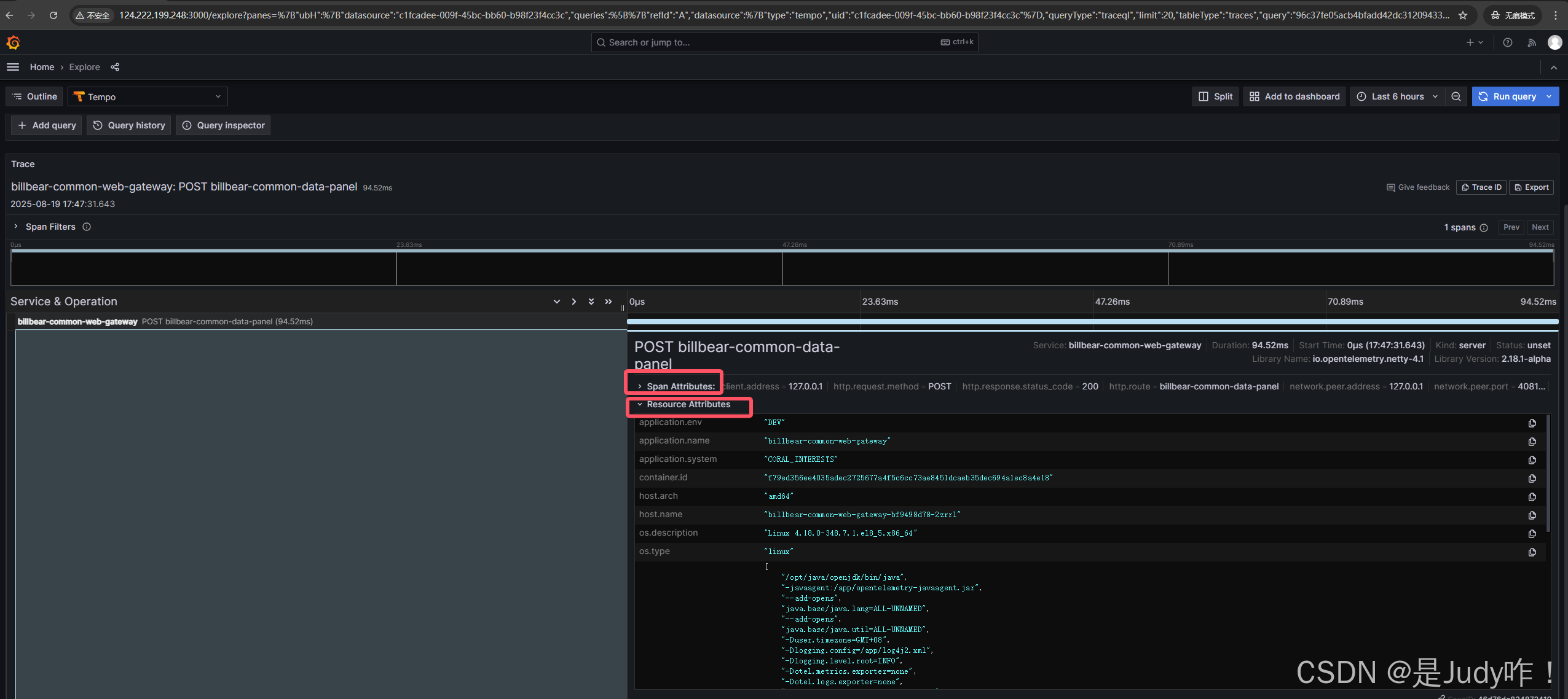Viewport: 1568px width, 699px height.
Task: Copy the application.env attribute value
Action: [x=1532, y=423]
